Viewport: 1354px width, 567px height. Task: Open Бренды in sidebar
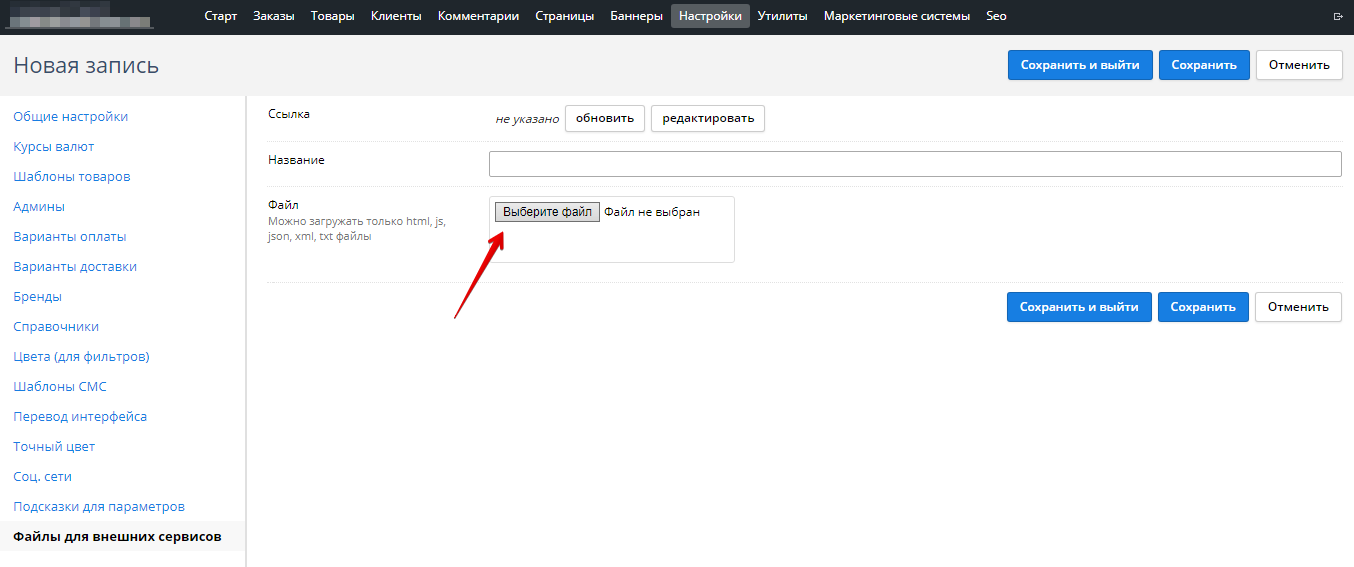pos(38,296)
